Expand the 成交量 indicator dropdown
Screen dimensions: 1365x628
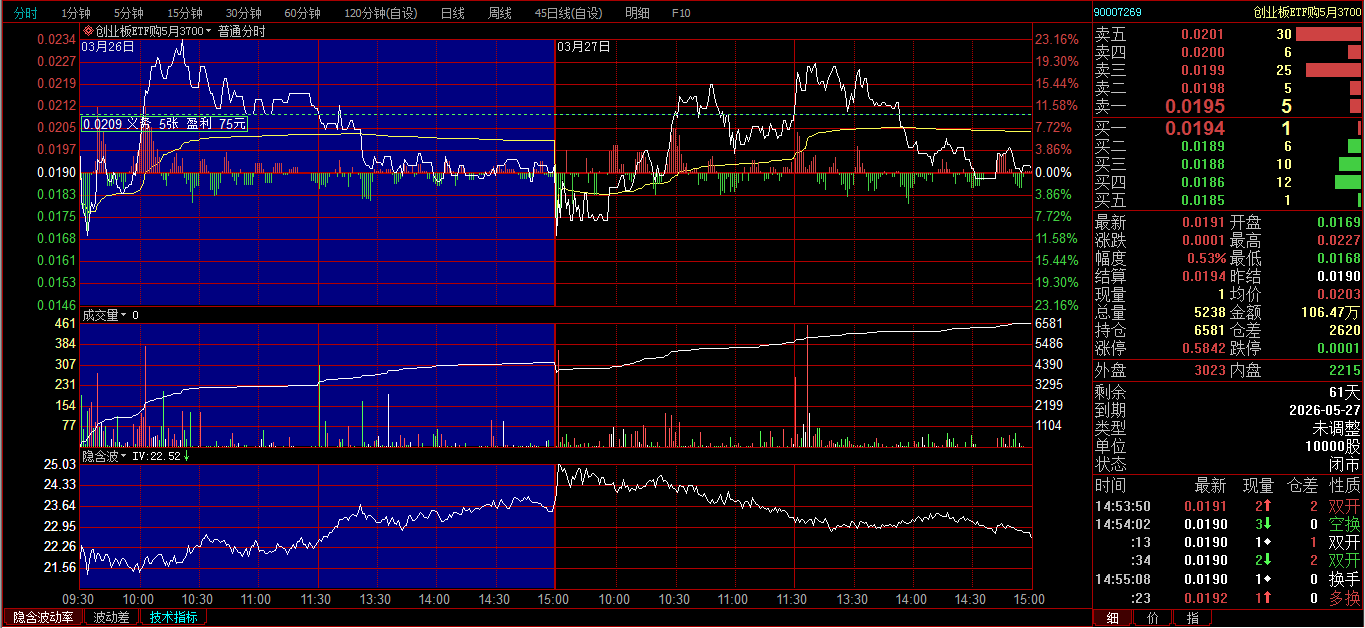(124, 315)
